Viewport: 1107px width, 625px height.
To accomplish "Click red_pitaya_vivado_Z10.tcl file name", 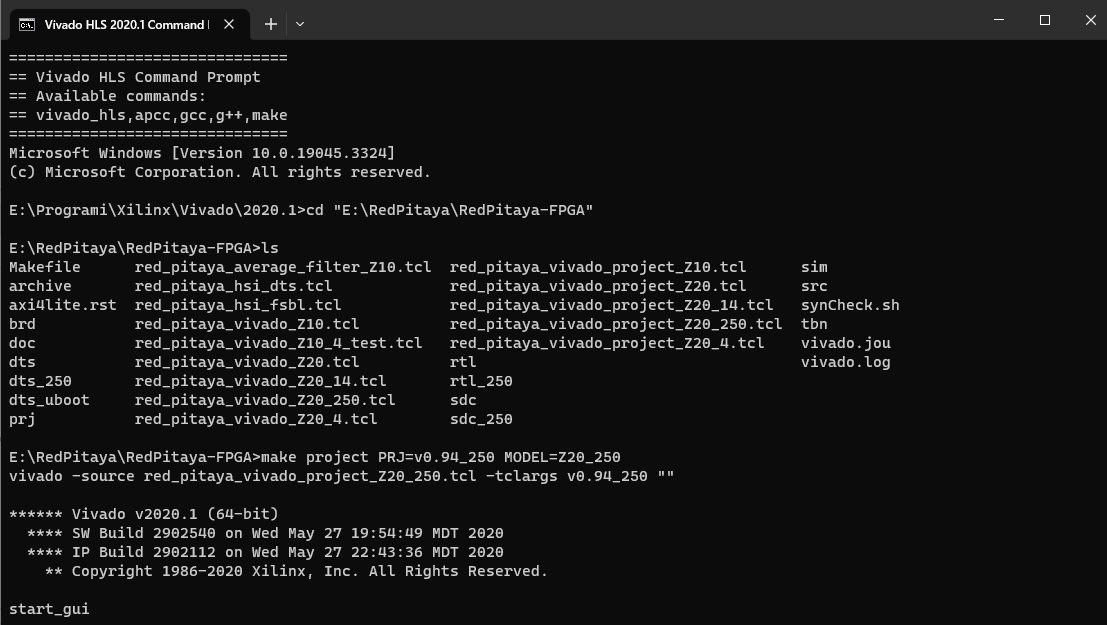I will [x=247, y=325].
